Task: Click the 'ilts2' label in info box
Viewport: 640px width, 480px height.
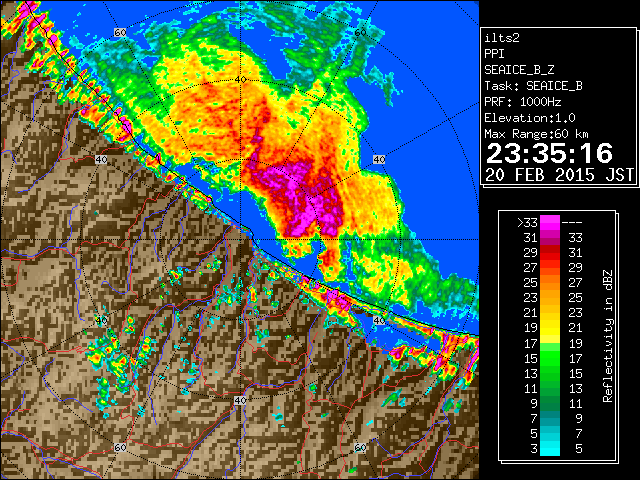Action: pyautogui.click(x=502, y=38)
